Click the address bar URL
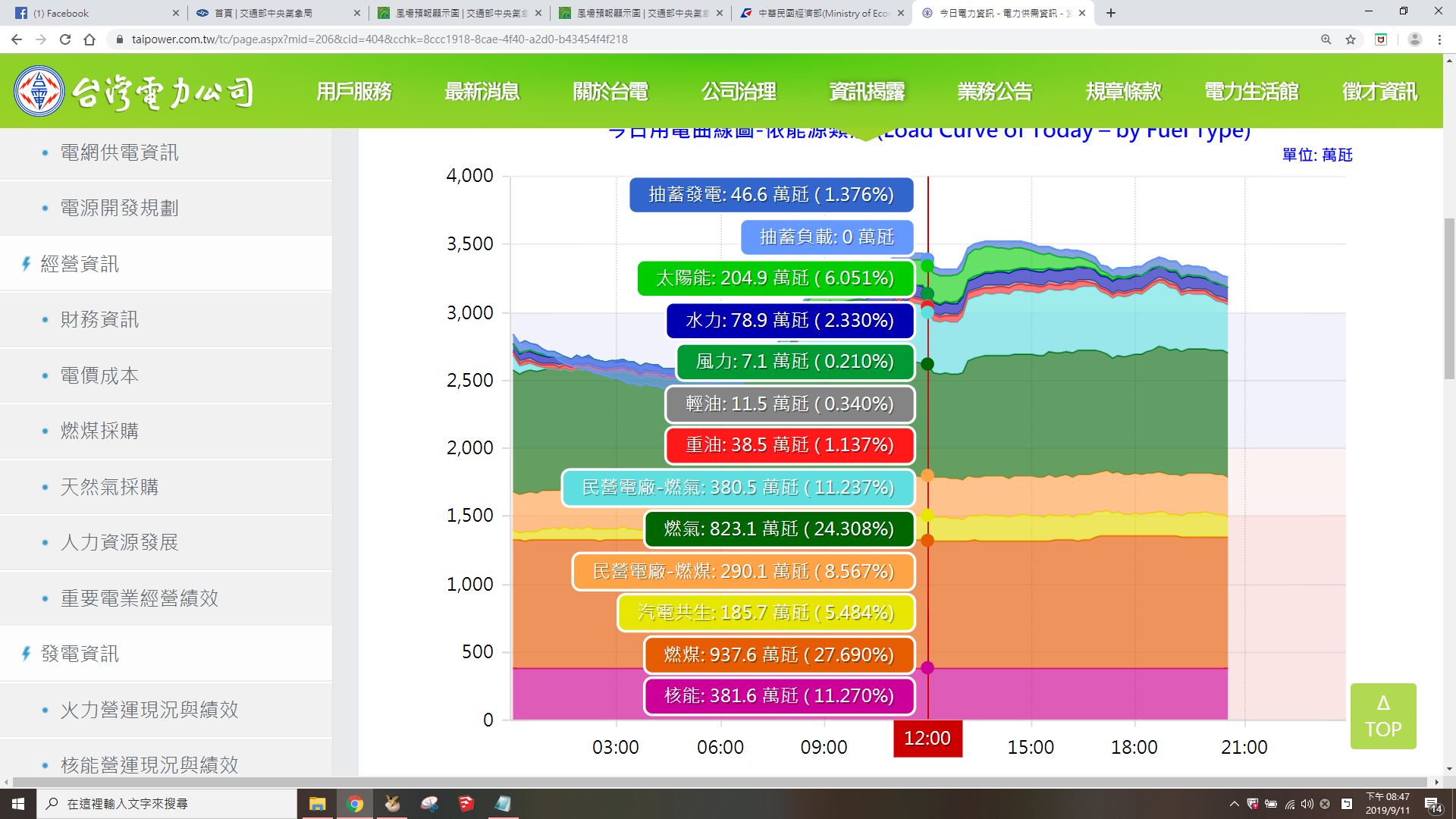This screenshot has width=1456, height=819. [x=379, y=39]
